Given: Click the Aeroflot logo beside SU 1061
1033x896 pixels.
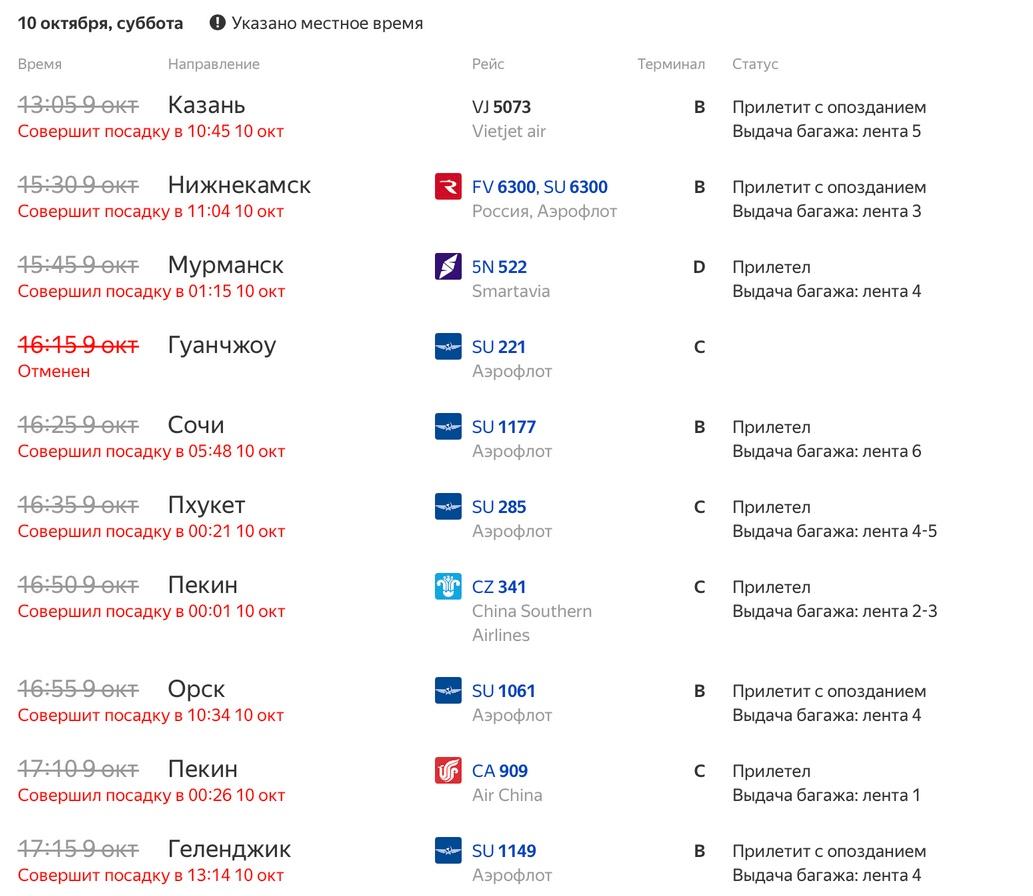Looking at the screenshot, I should 448,690.
